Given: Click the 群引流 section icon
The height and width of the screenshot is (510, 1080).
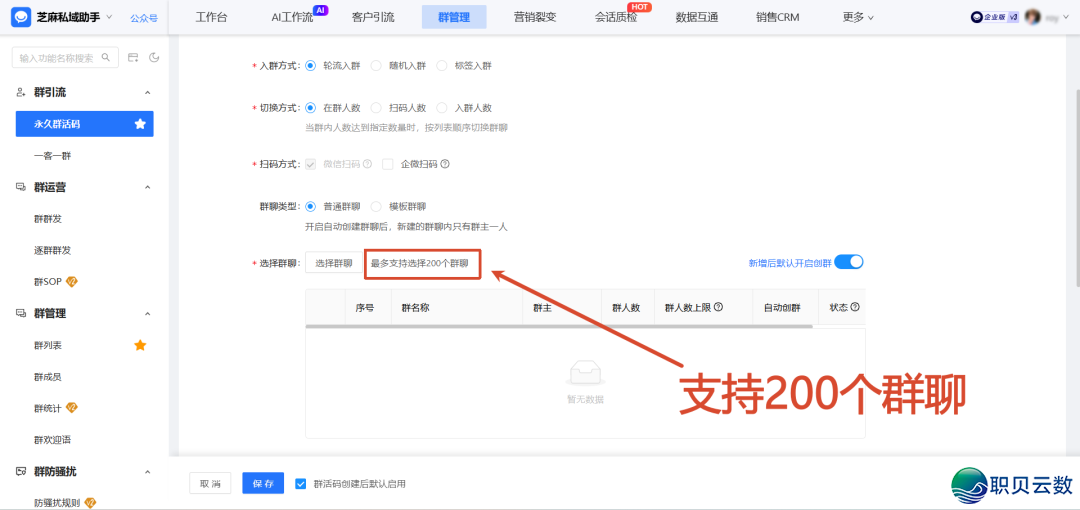Looking at the screenshot, I should point(21,92).
